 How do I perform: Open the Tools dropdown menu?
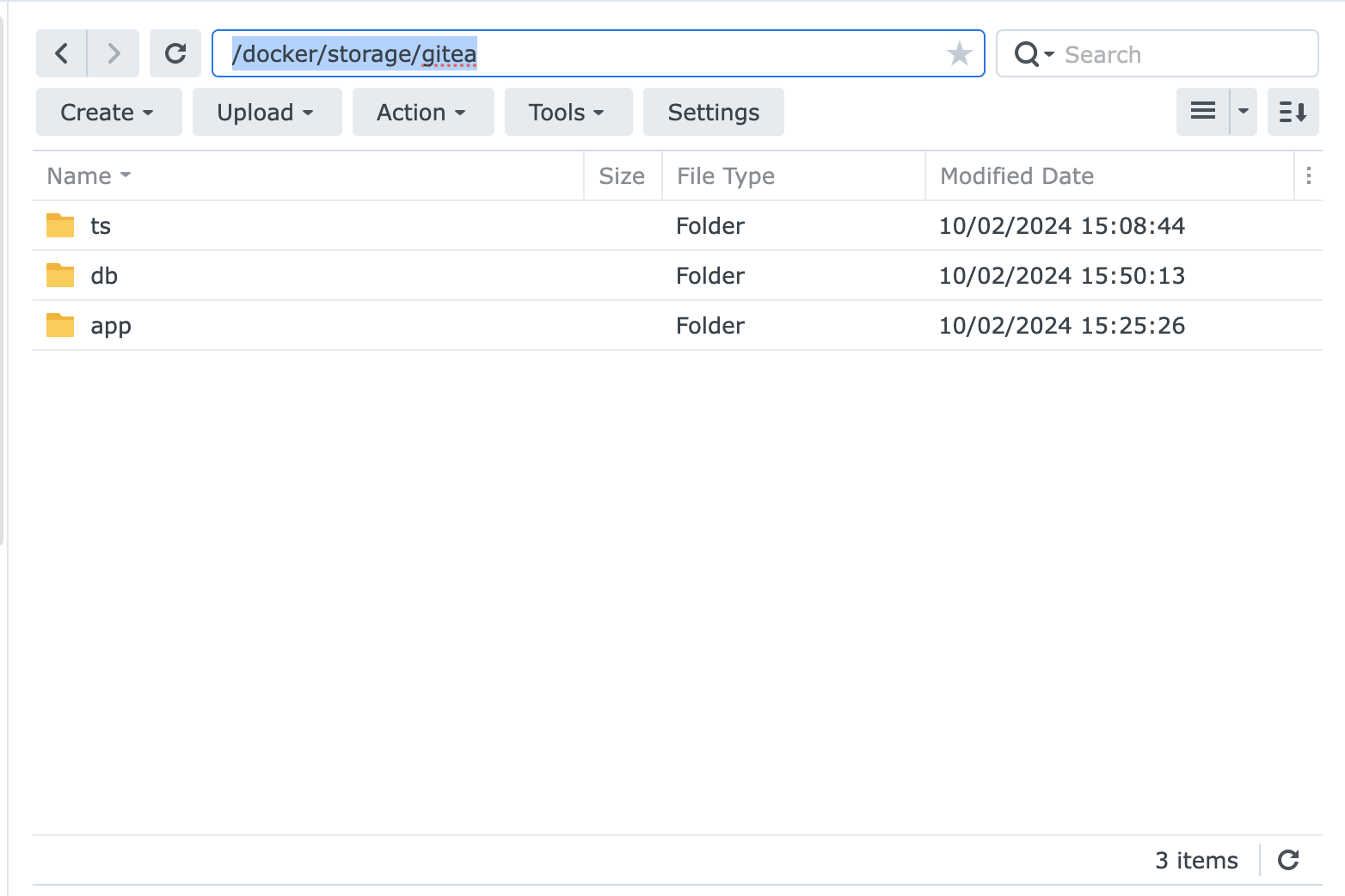(568, 112)
